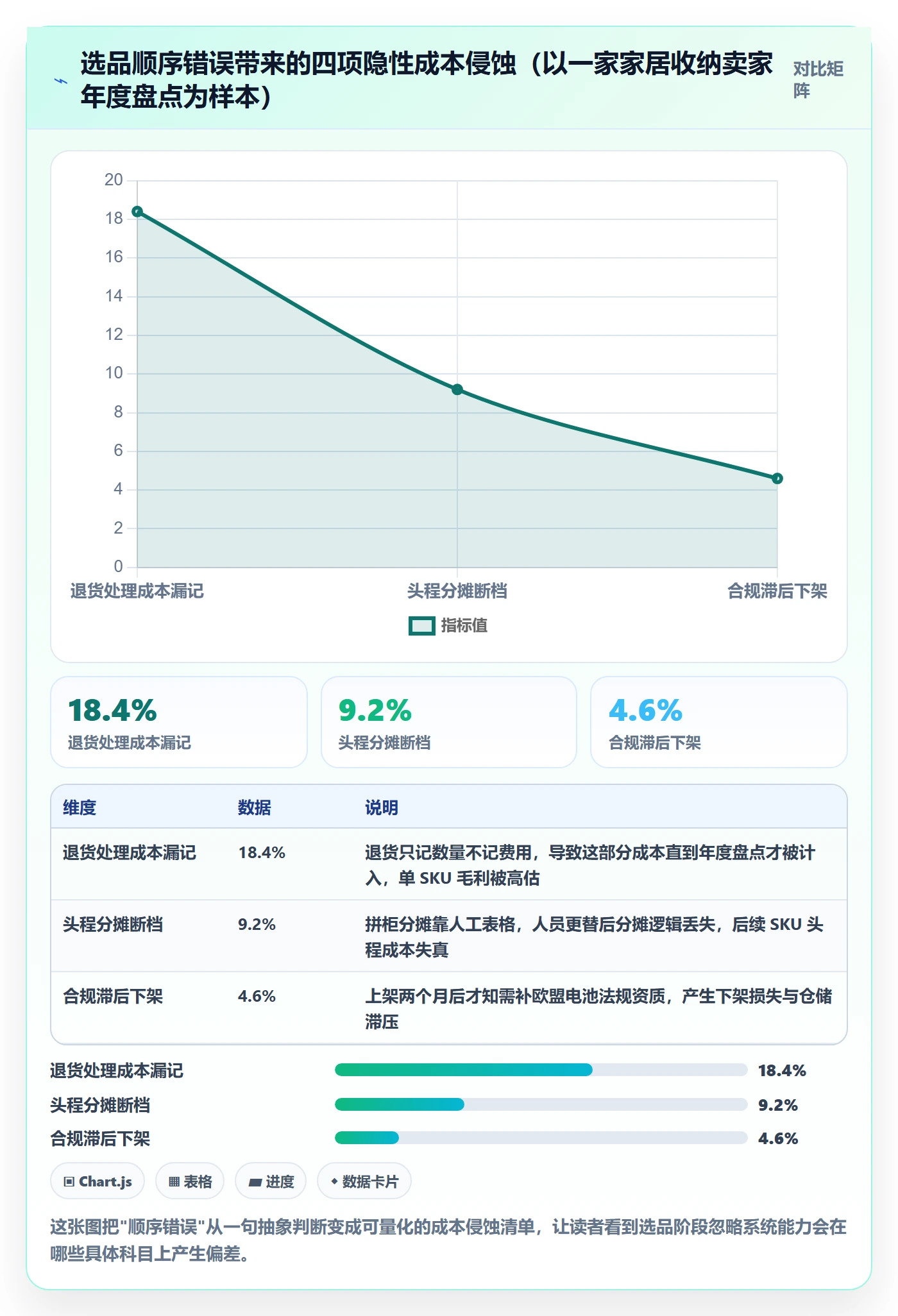Viewport: 898px width, 1316px height.
Task: Click the footer caption starting 这张图把
Action: pyautogui.click(x=448, y=1240)
